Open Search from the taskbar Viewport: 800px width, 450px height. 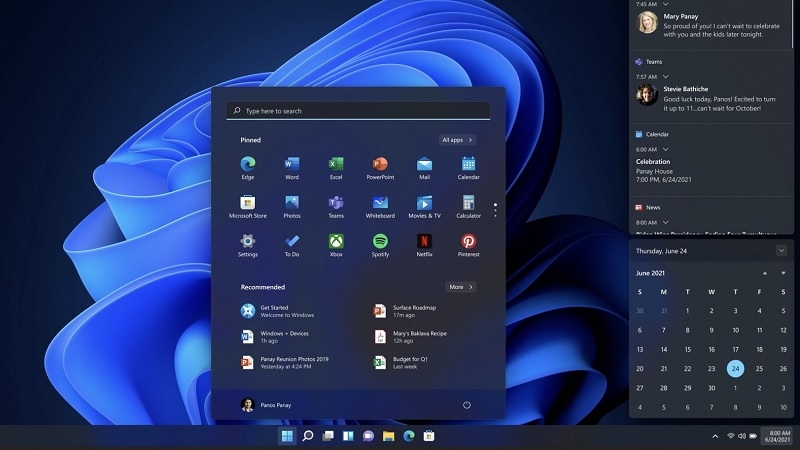coord(308,436)
